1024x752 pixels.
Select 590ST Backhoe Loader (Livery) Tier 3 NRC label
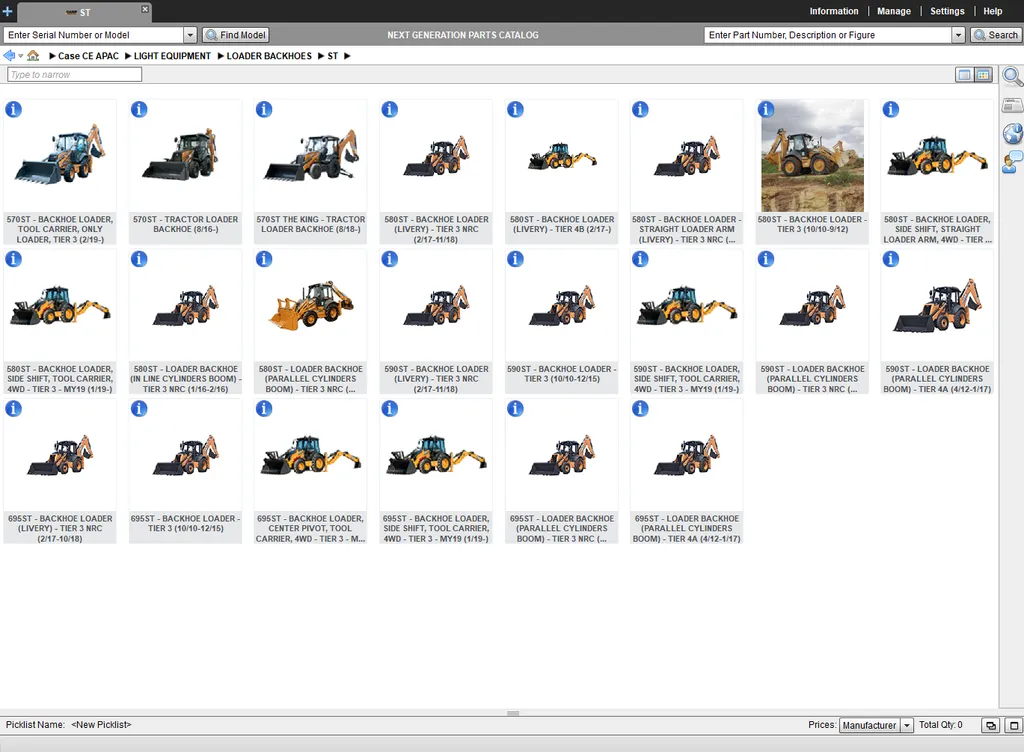(436, 379)
